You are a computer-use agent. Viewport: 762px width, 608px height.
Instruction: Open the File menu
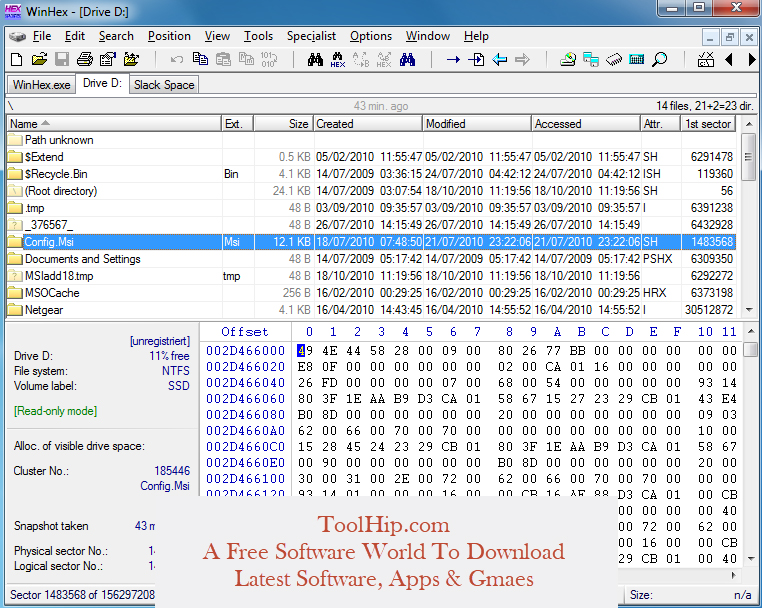pyautogui.click(x=42, y=36)
